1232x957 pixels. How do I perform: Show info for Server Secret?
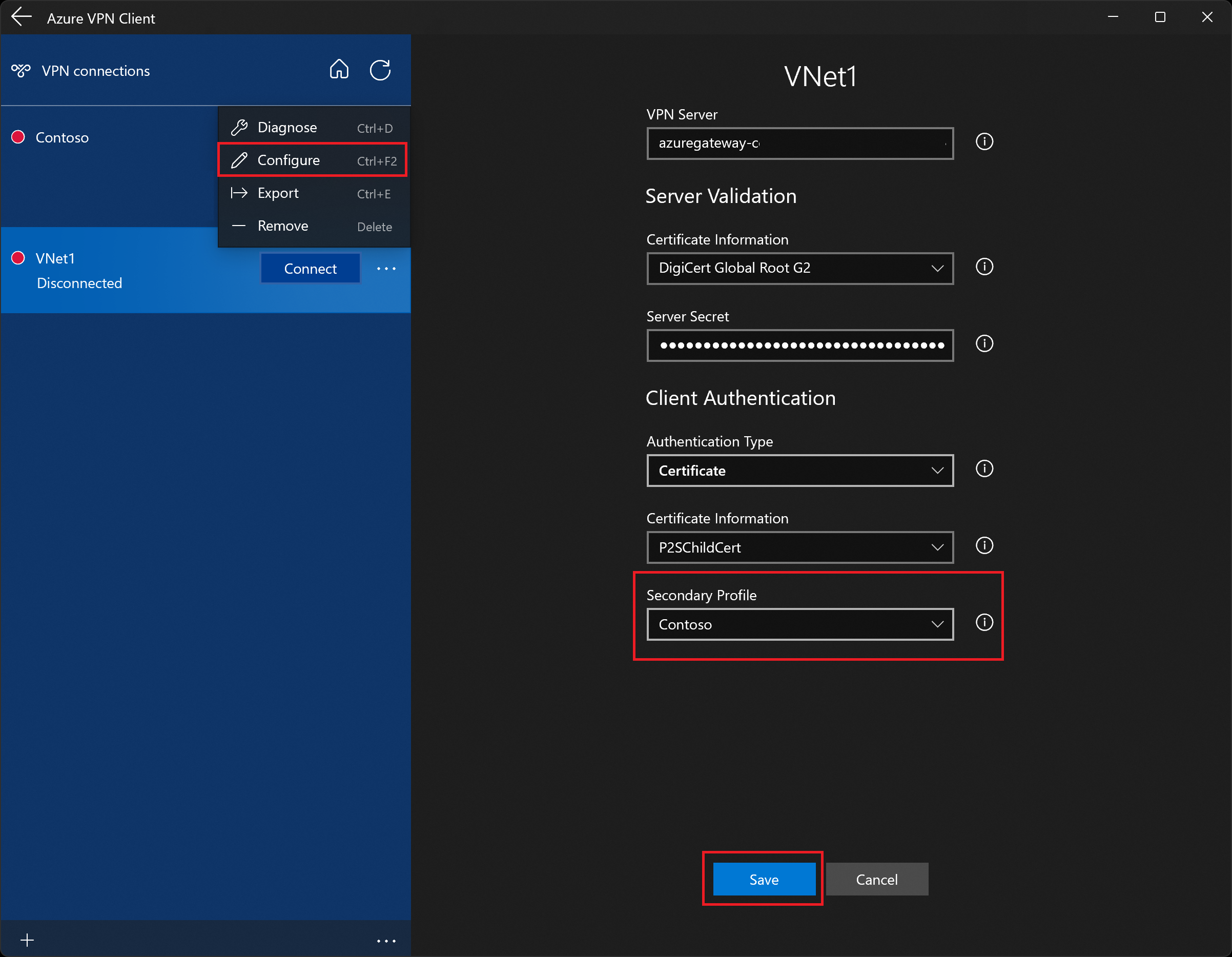984,343
